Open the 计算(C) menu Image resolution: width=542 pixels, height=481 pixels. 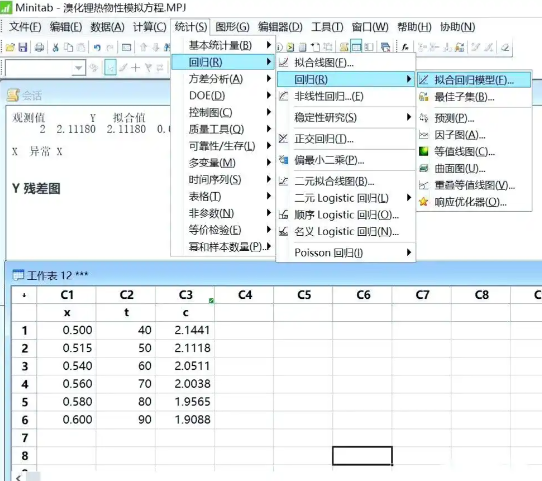pyautogui.click(x=150, y=27)
